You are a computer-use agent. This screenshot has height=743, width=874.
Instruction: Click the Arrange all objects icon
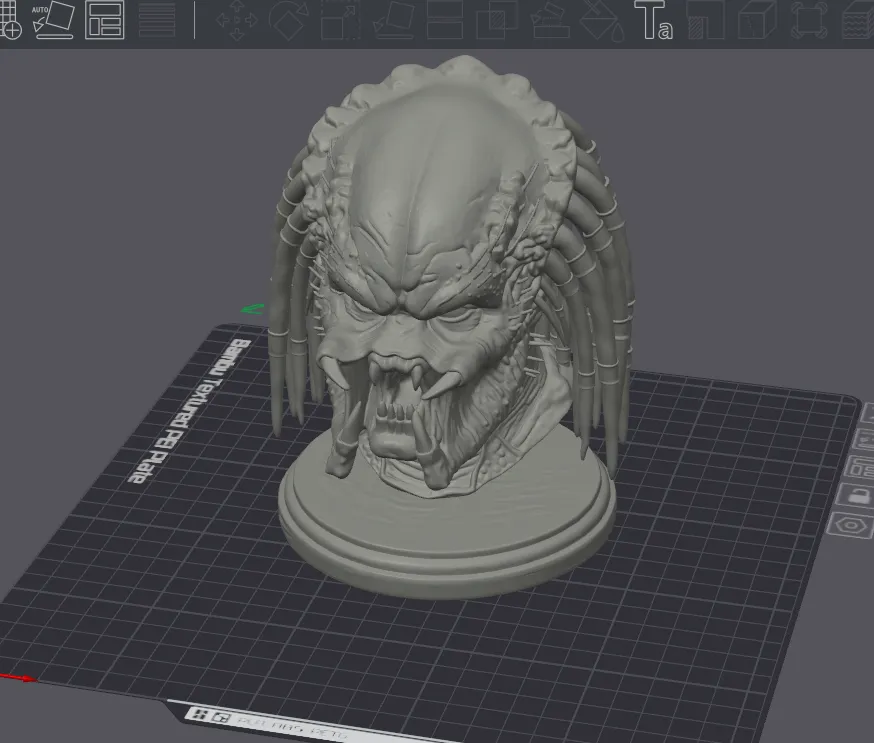pyautogui.click(x=104, y=20)
